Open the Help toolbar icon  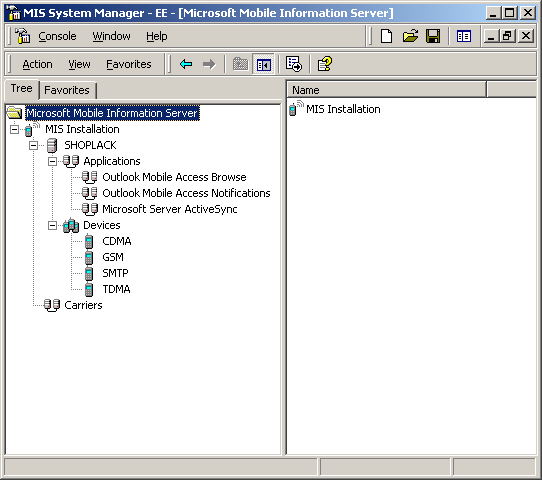(325, 64)
